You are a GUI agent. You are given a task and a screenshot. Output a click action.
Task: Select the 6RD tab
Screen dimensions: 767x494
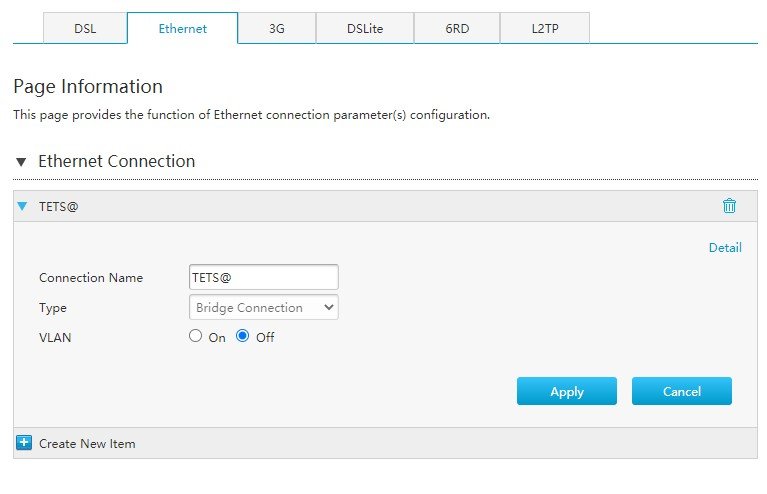(457, 28)
